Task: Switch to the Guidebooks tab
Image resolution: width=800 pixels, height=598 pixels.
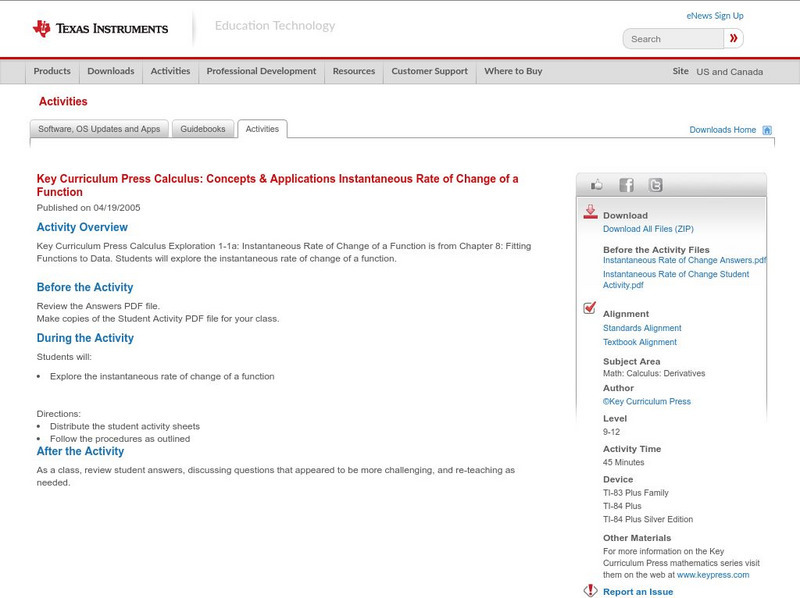Action: tap(203, 129)
